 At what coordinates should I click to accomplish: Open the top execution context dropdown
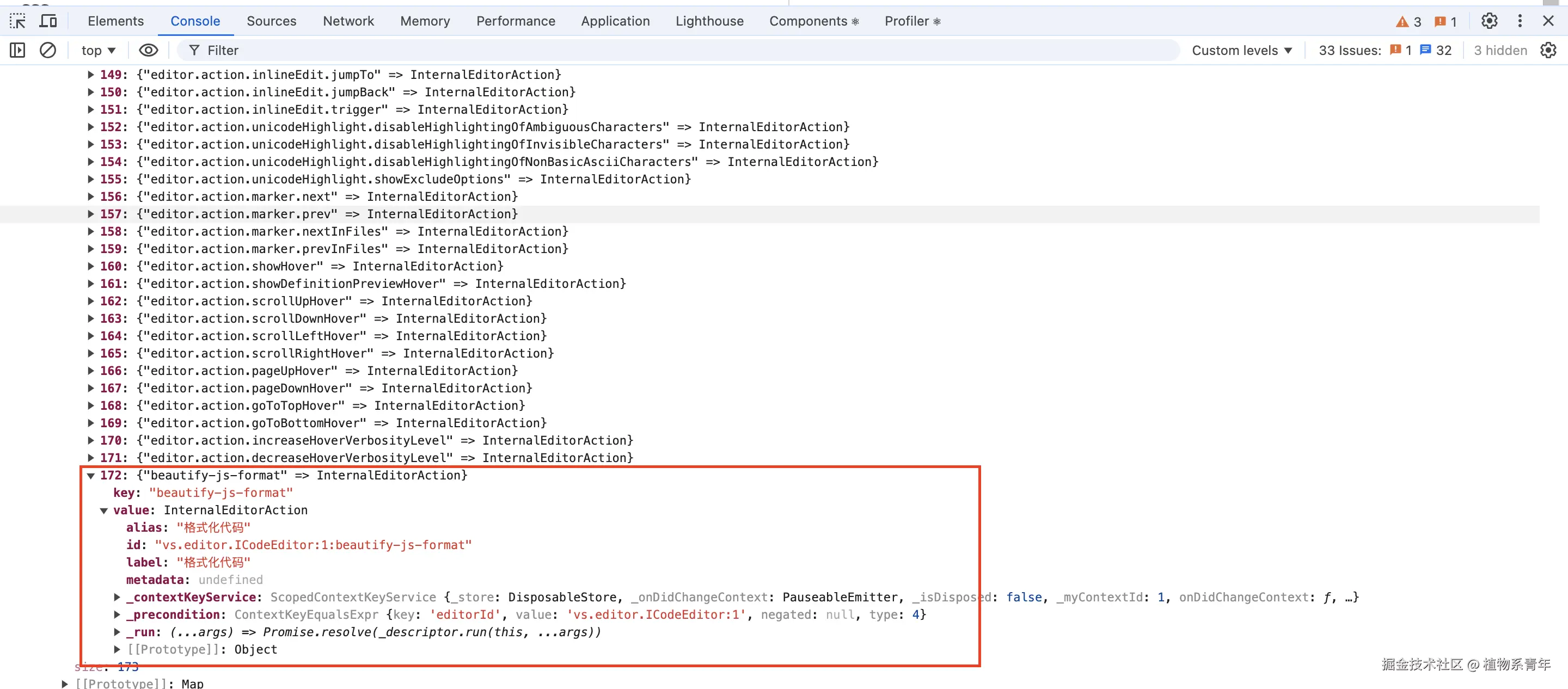tap(98, 51)
